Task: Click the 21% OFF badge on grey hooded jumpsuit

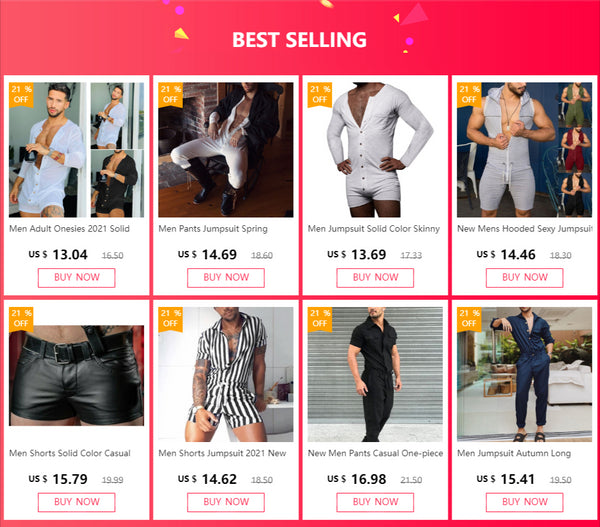Action: [469, 94]
